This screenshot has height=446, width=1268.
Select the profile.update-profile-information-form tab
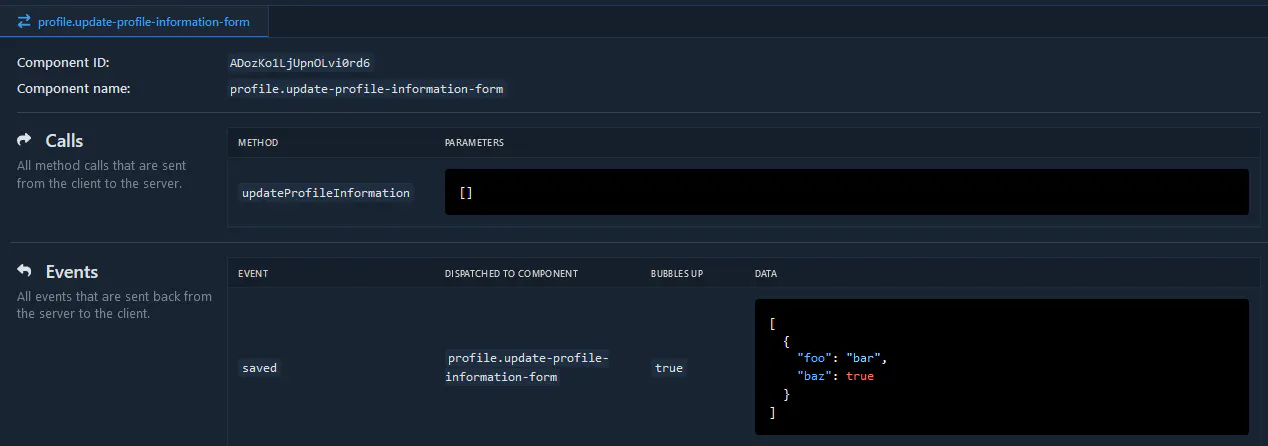pos(134,21)
